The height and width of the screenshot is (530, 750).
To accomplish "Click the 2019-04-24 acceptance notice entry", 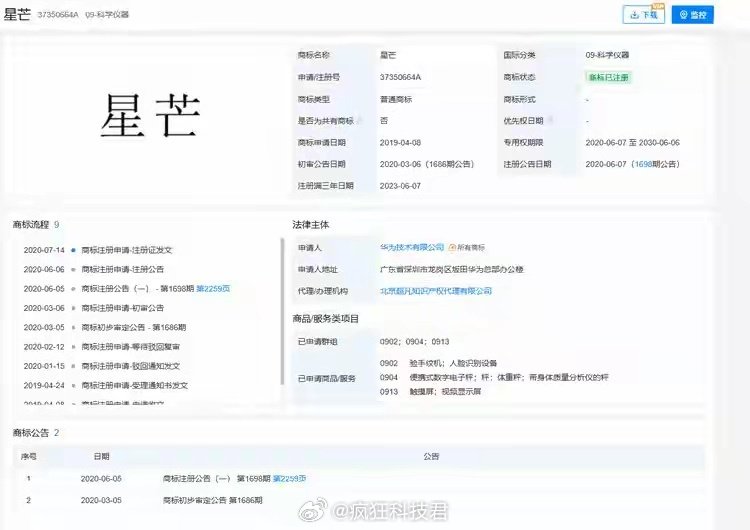I will (106, 385).
